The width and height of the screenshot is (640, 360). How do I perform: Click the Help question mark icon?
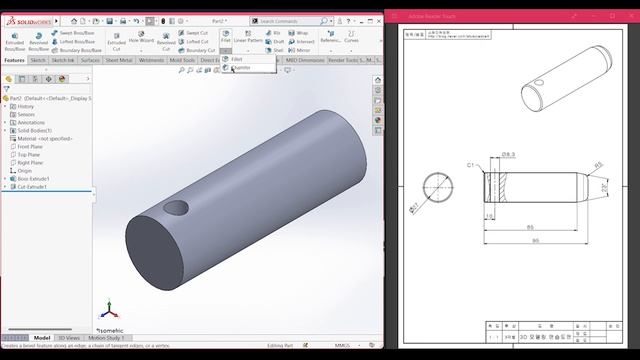coord(348,21)
